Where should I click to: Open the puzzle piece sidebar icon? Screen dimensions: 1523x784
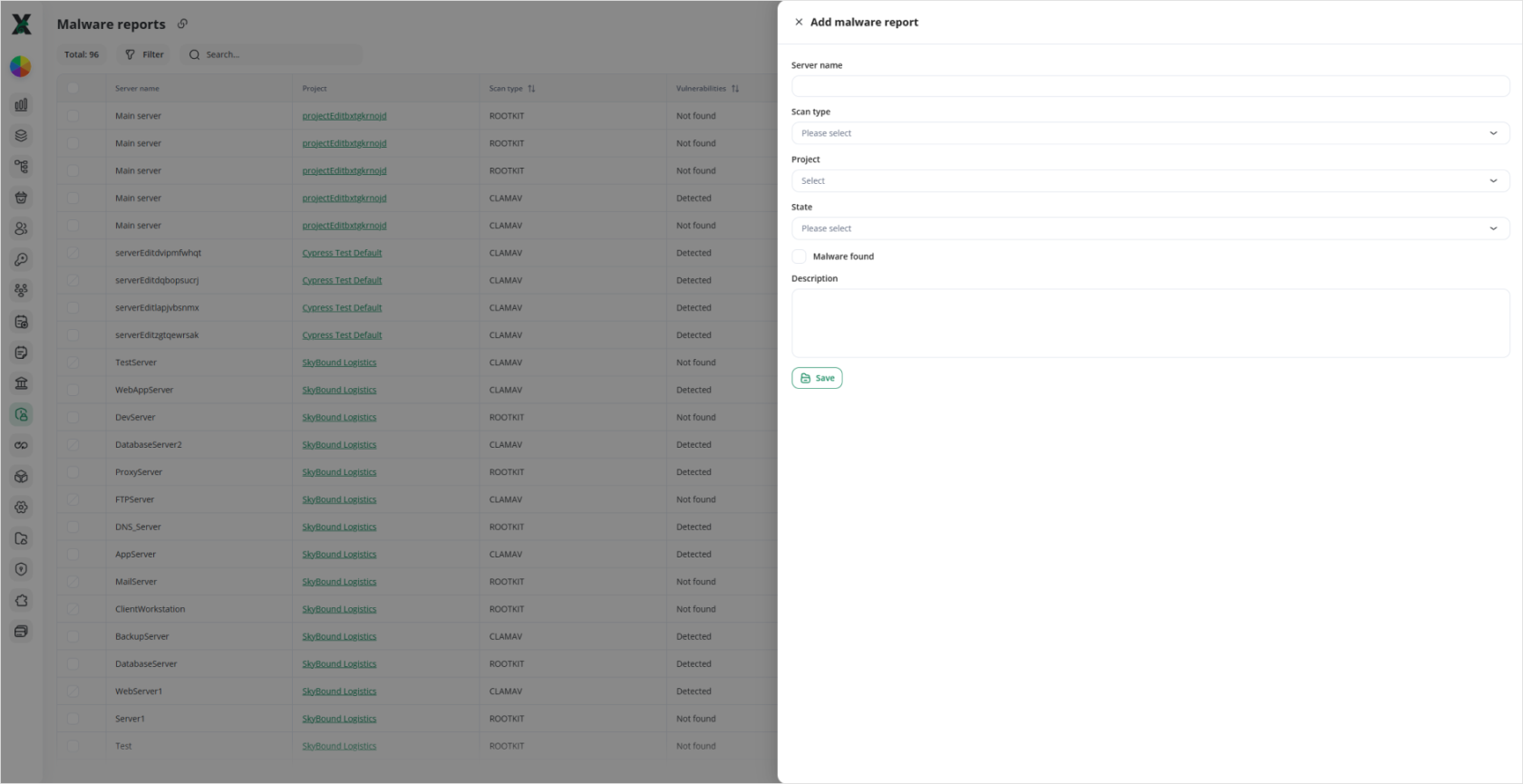pos(21,600)
